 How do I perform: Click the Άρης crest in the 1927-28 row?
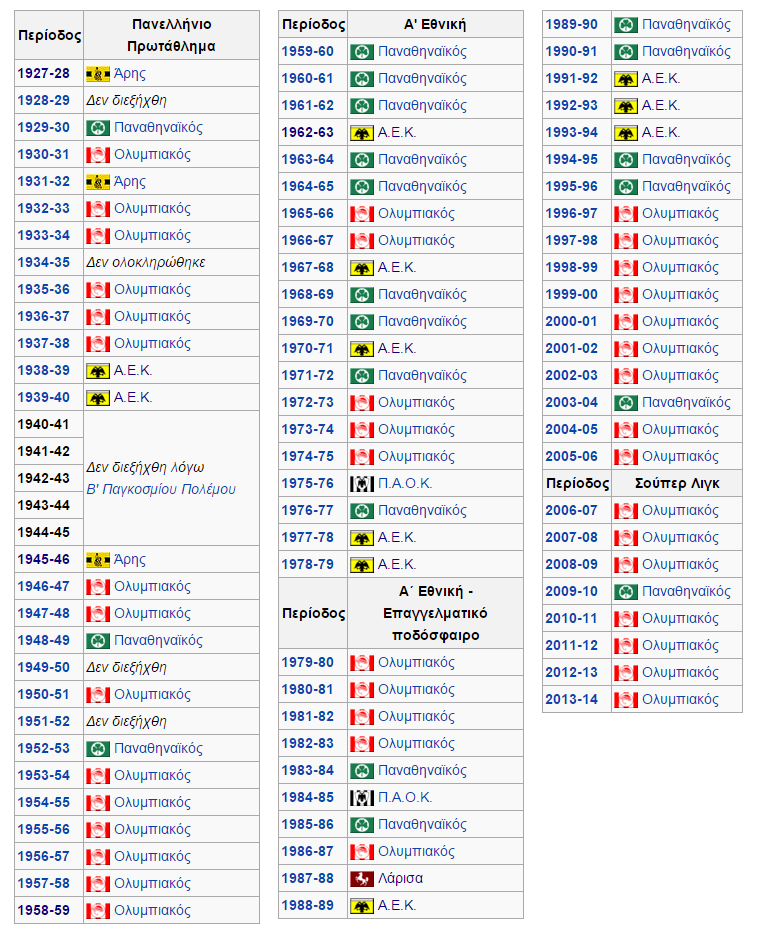98,73
